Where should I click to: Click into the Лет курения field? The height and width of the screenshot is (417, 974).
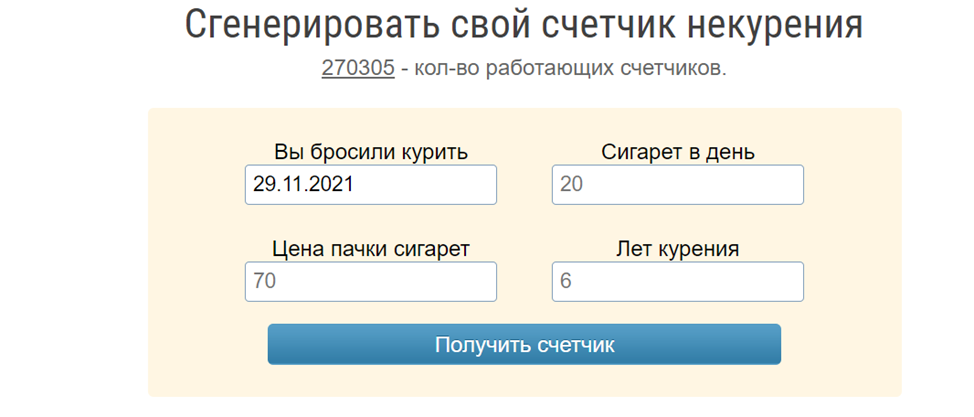coord(677,282)
